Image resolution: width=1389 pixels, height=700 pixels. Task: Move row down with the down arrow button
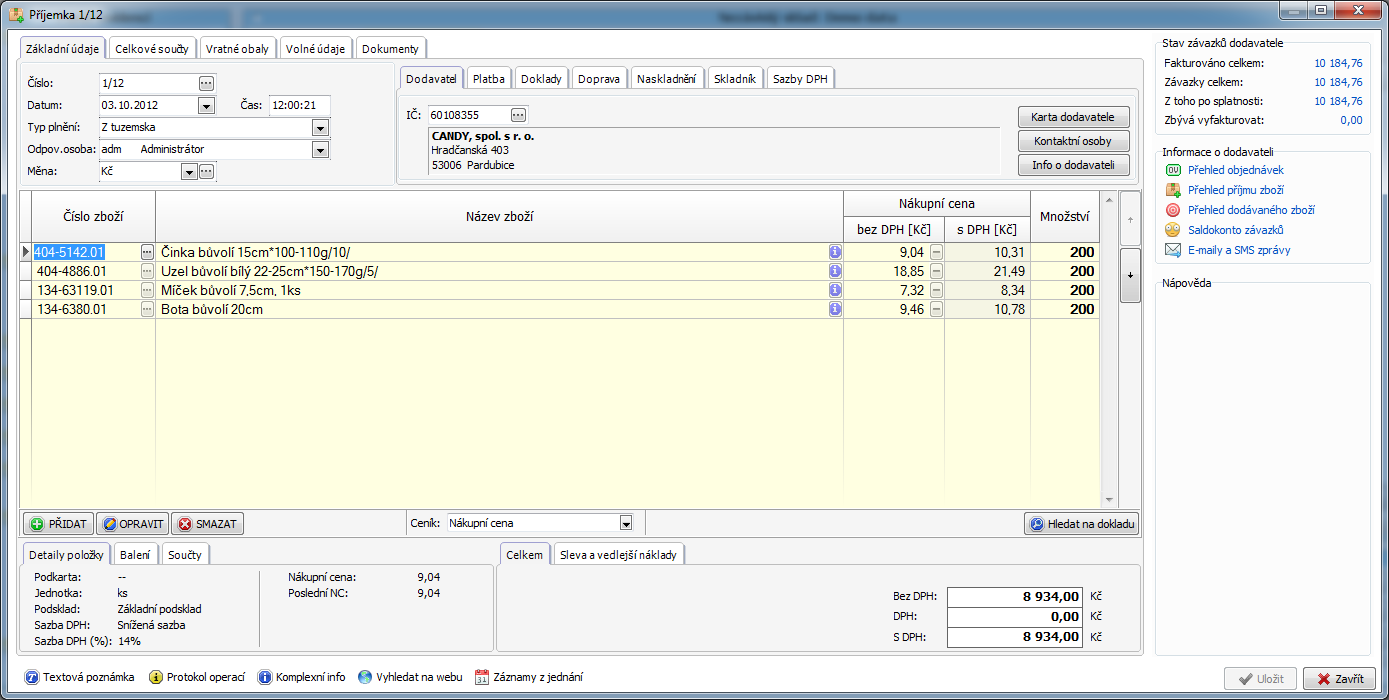(1130, 275)
